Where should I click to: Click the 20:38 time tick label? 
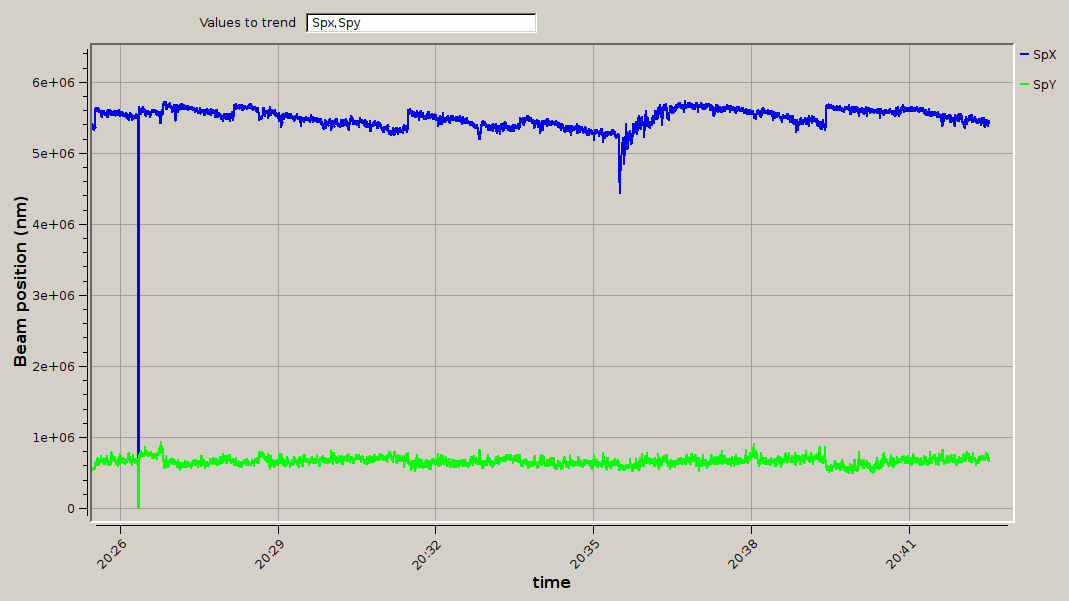point(742,549)
